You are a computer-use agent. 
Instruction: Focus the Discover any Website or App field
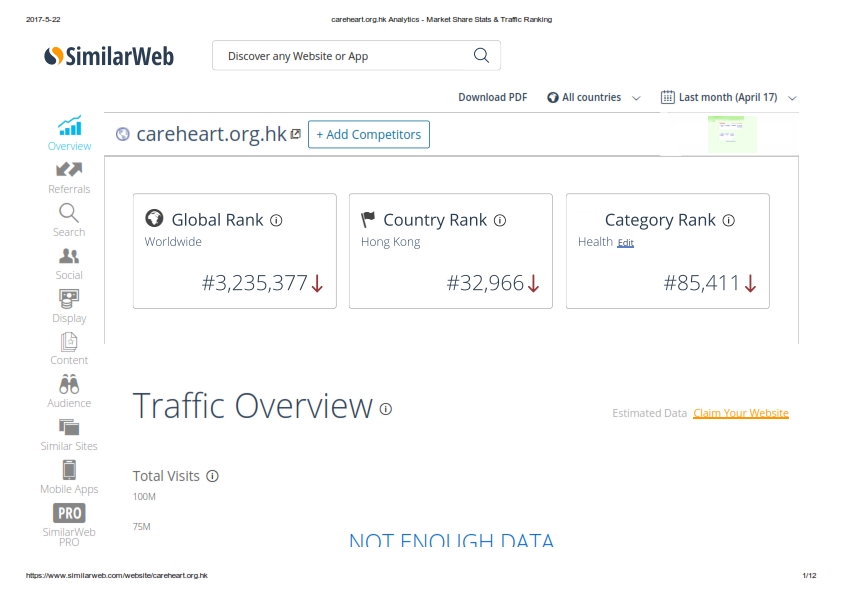pyautogui.click(x=356, y=55)
